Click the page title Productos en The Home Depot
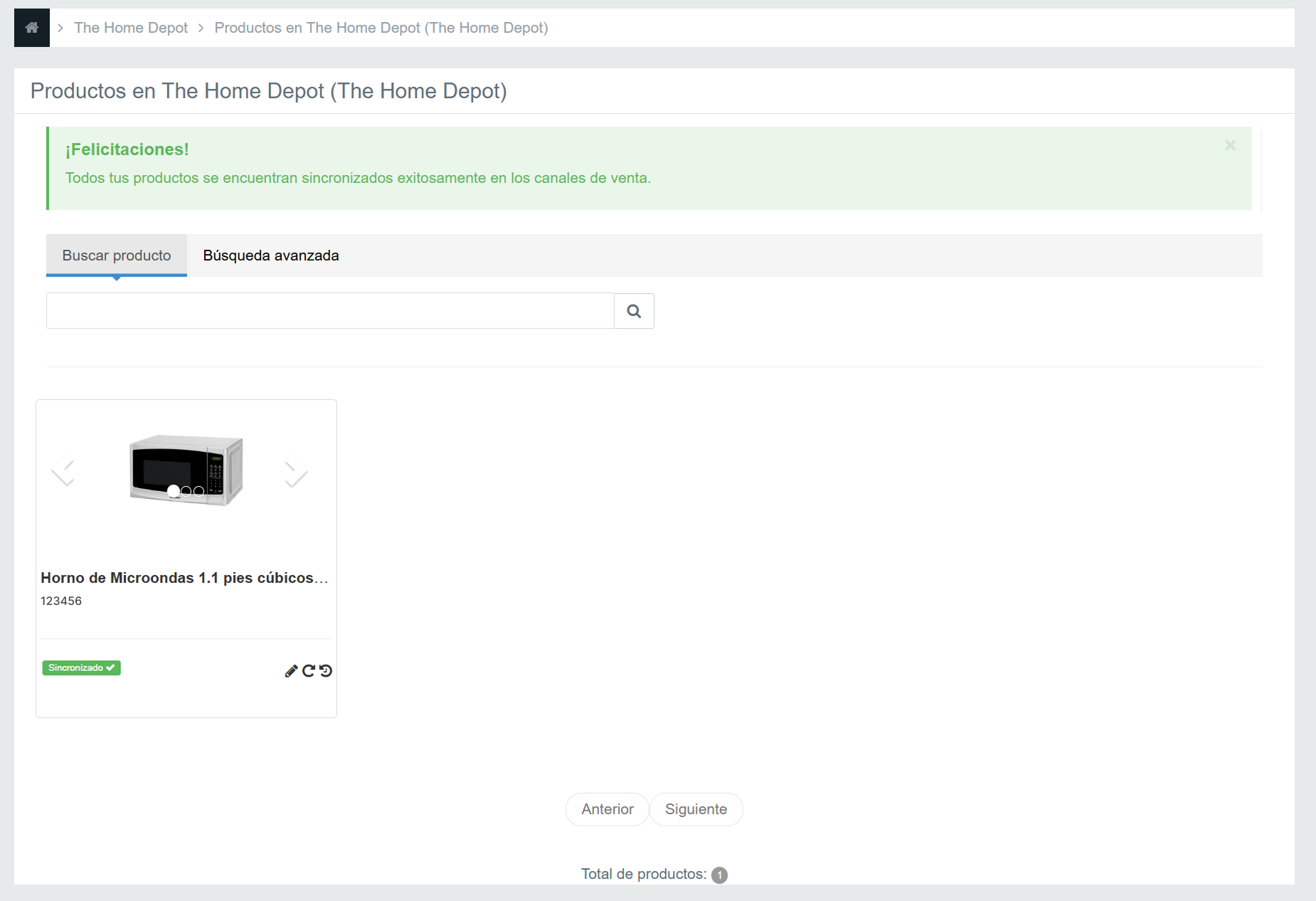The width and height of the screenshot is (1316, 901). click(269, 91)
